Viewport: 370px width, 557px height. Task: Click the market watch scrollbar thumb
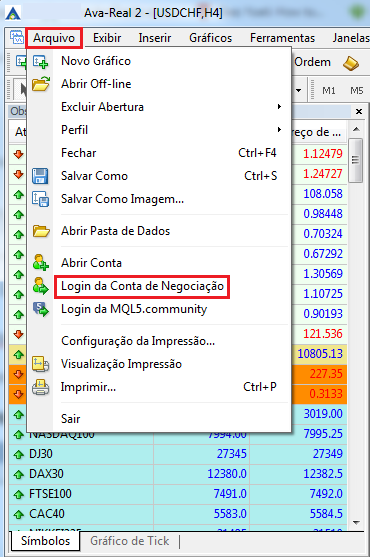[x=356, y=160]
